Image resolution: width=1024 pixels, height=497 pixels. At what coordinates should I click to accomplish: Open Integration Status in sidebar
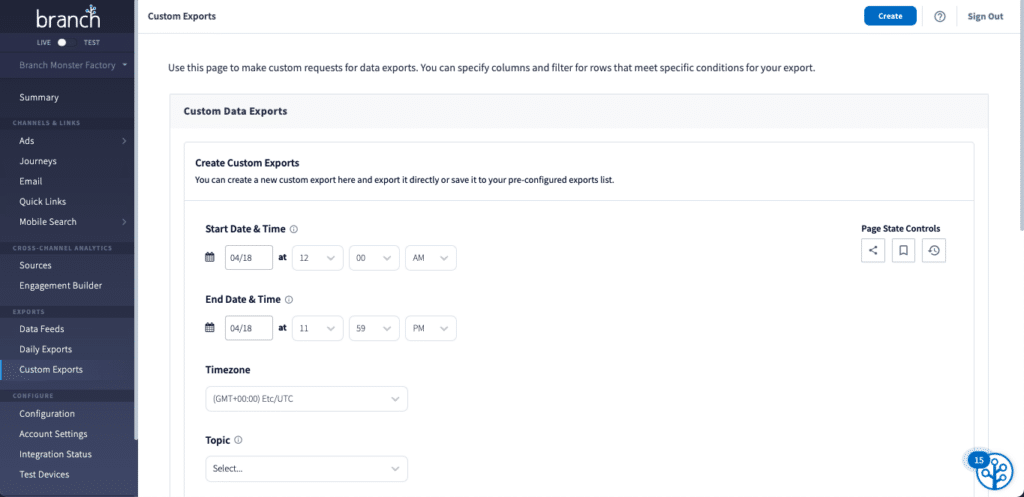point(56,454)
